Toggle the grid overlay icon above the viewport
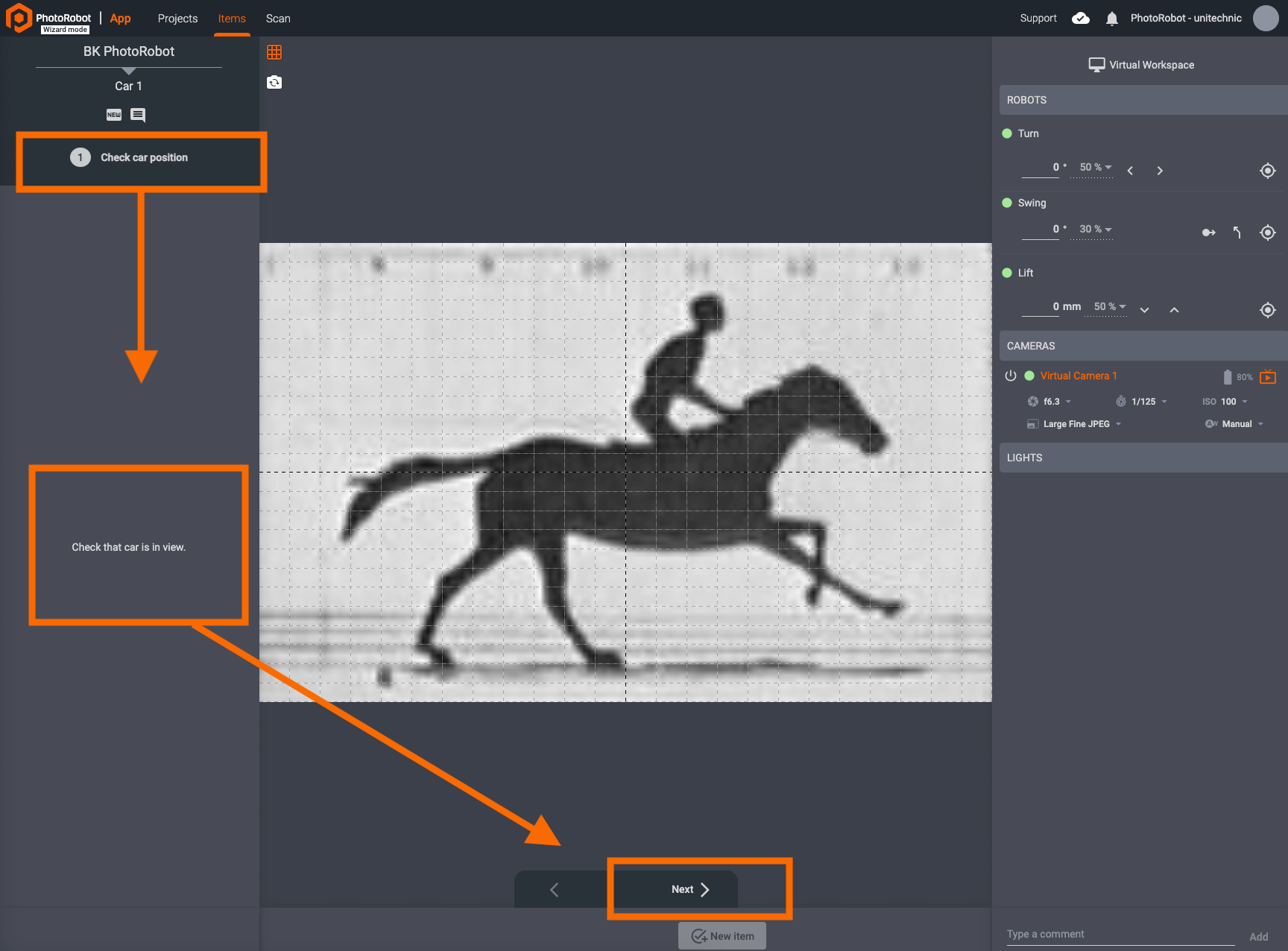This screenshot has height=951, width=1288. [274, 51]
